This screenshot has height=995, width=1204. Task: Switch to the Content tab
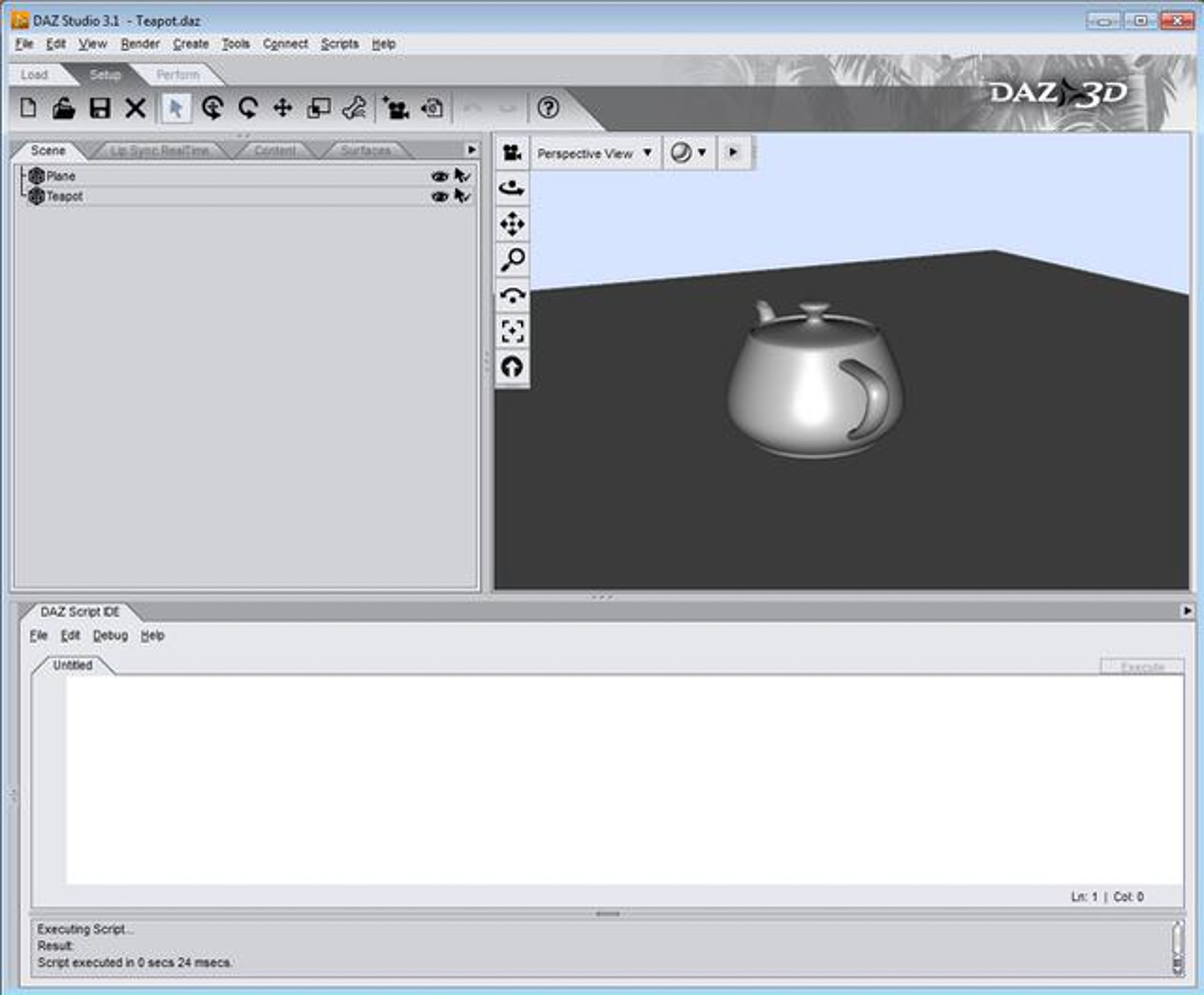click(275, 150)
